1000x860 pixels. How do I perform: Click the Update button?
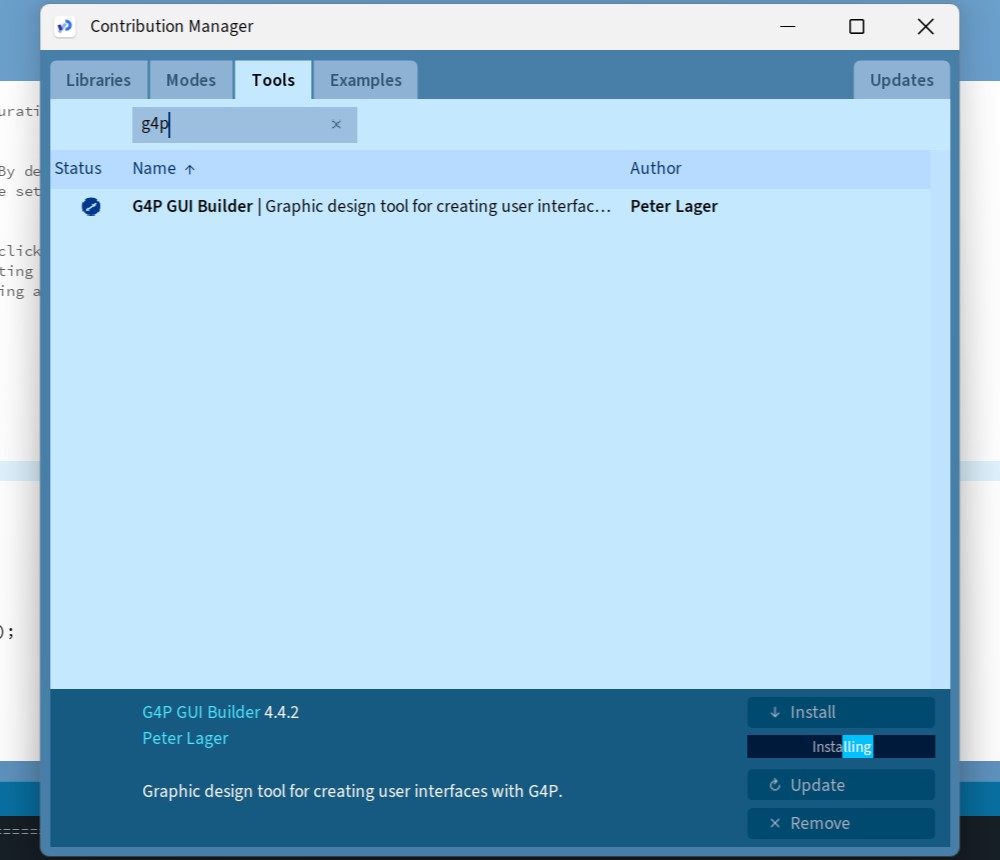tap(841, 785)
